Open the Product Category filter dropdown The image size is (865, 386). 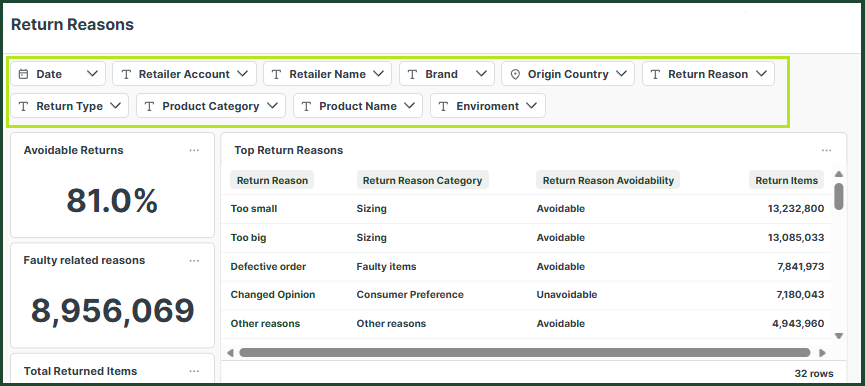coord(211,106)
